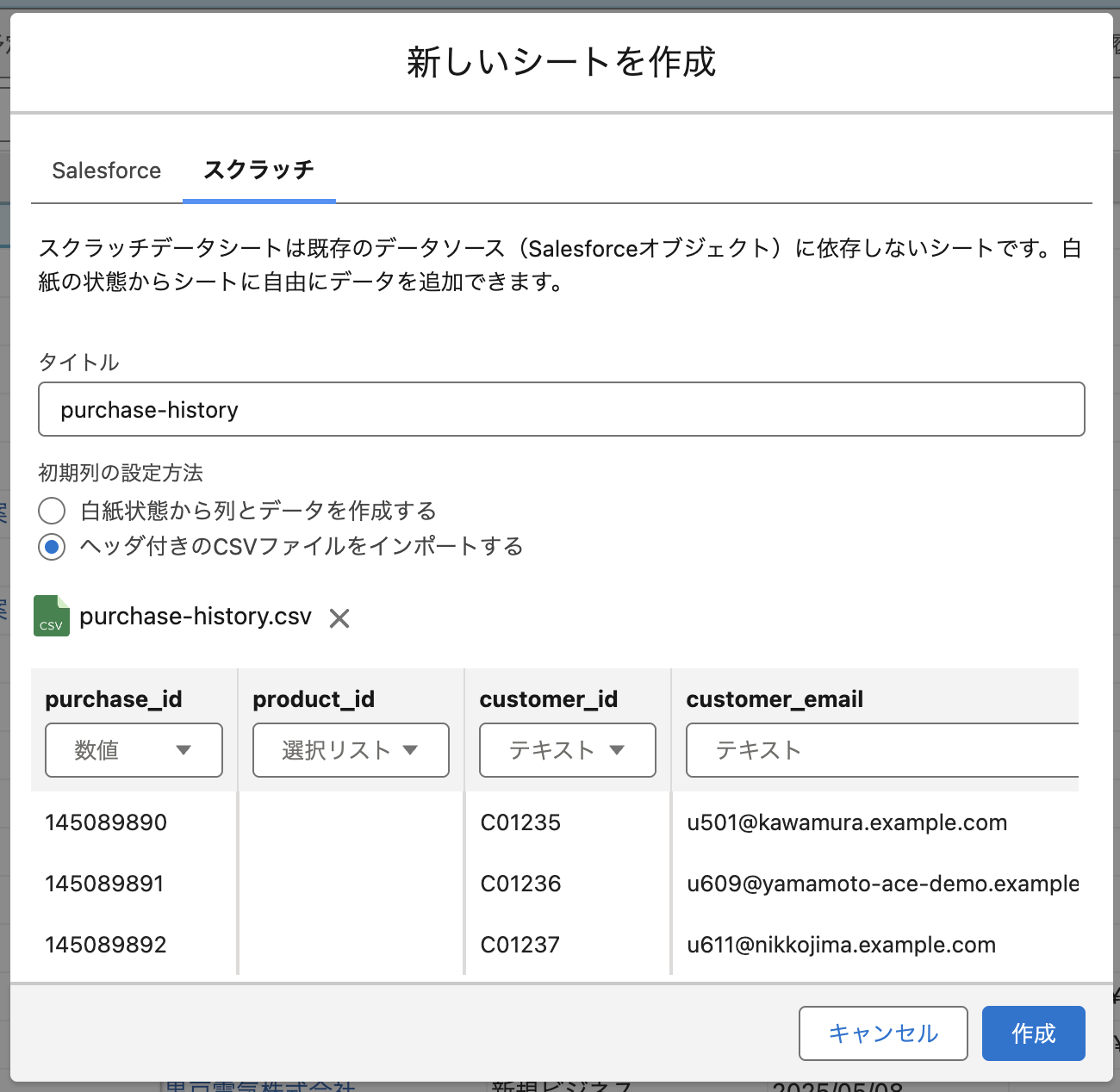This screenshot has height=1092, width=1120.
Task: Click the キャンセル button
Action: (883, 1033)
